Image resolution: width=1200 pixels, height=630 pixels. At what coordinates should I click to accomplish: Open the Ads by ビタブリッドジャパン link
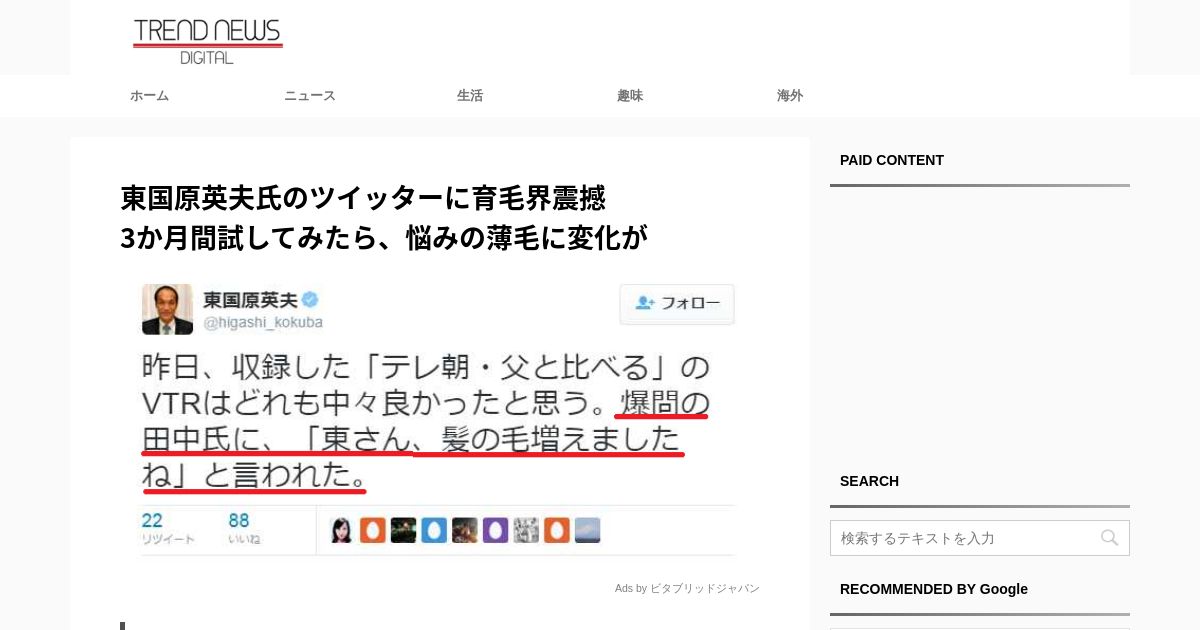pyautogui.click(x=687, y=588)
